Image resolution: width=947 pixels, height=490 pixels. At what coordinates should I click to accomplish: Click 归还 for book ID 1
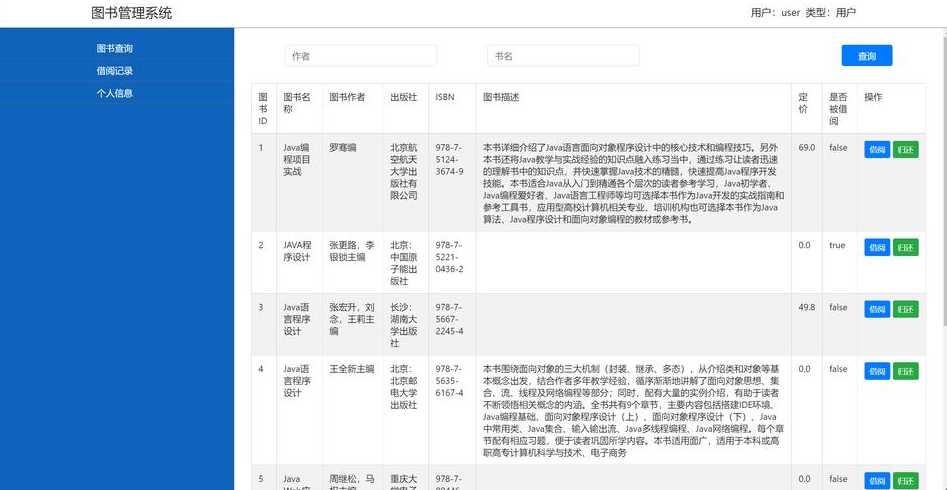(x=905, y=150)
